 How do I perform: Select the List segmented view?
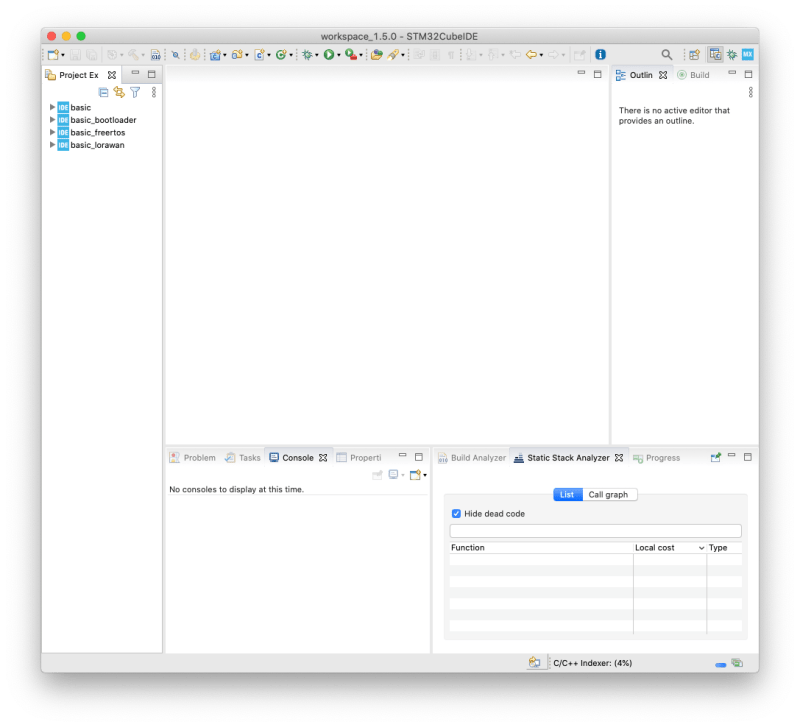[x=567, y=494]
